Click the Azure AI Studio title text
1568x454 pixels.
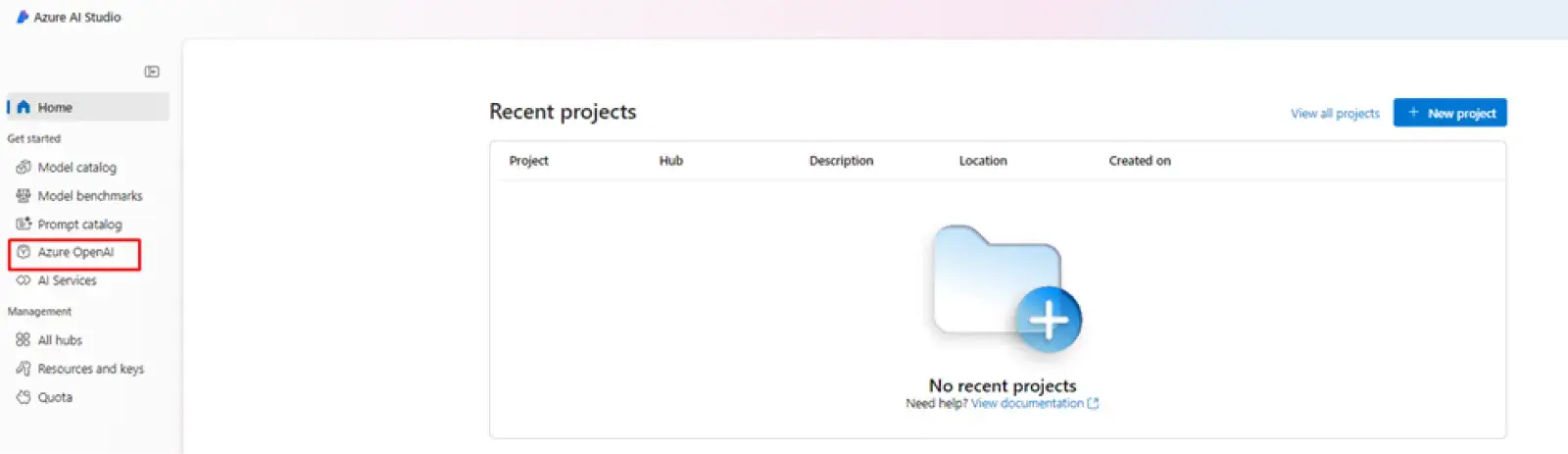point(77,17)
